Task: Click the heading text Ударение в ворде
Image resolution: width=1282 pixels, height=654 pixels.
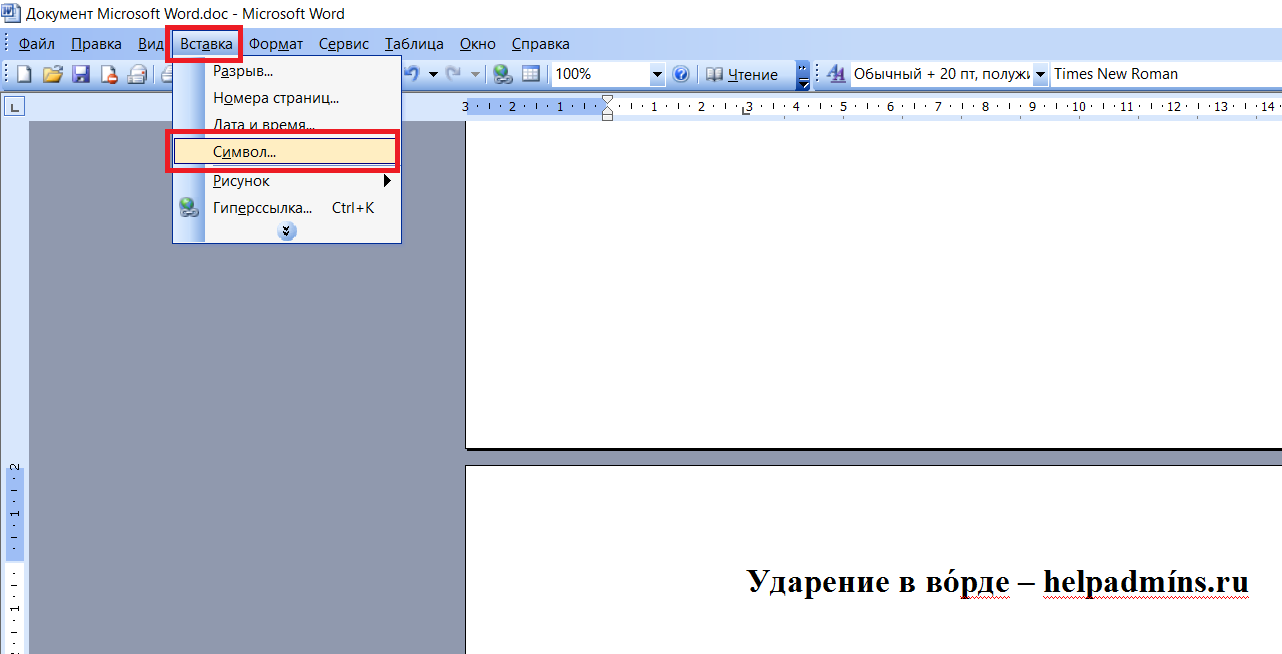Action: tap(880, 581)
